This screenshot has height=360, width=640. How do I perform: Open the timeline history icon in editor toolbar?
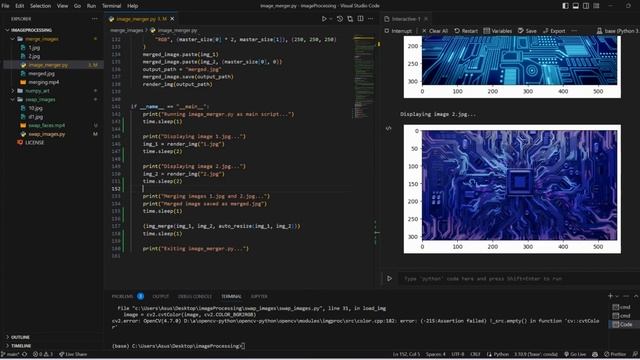[x=340, y=19]
